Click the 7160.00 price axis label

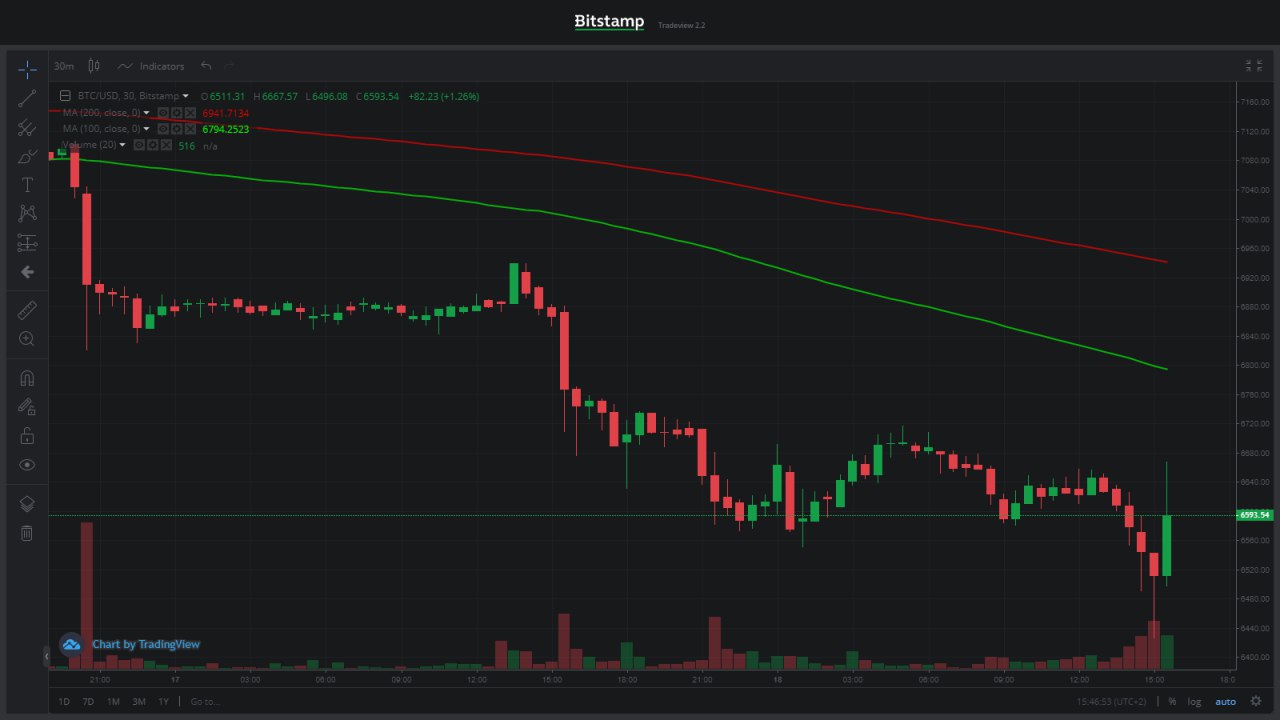[1254, 102]
